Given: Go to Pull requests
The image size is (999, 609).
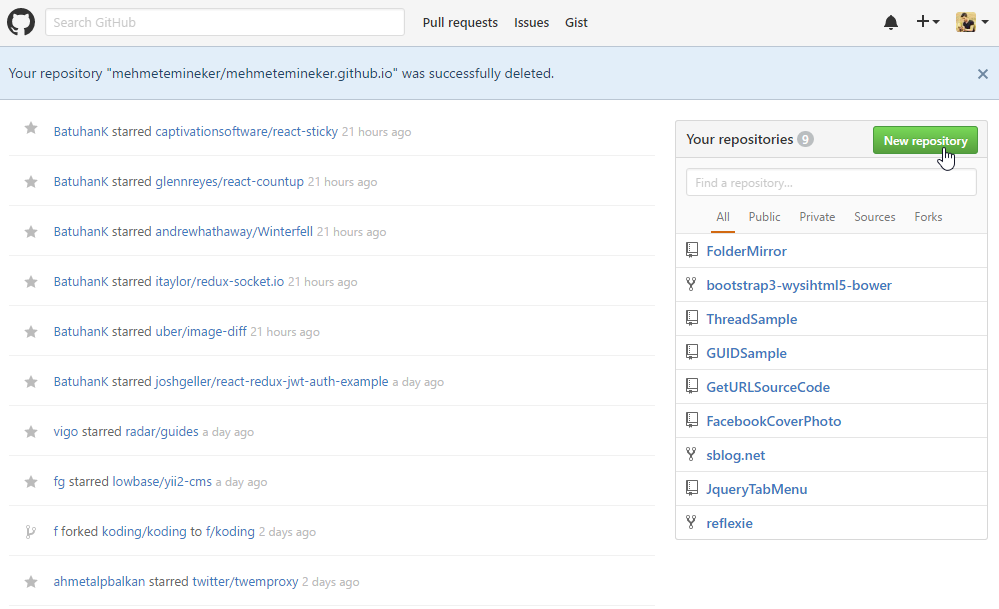Looking at the screenshot, I should [x=460, y=22].
